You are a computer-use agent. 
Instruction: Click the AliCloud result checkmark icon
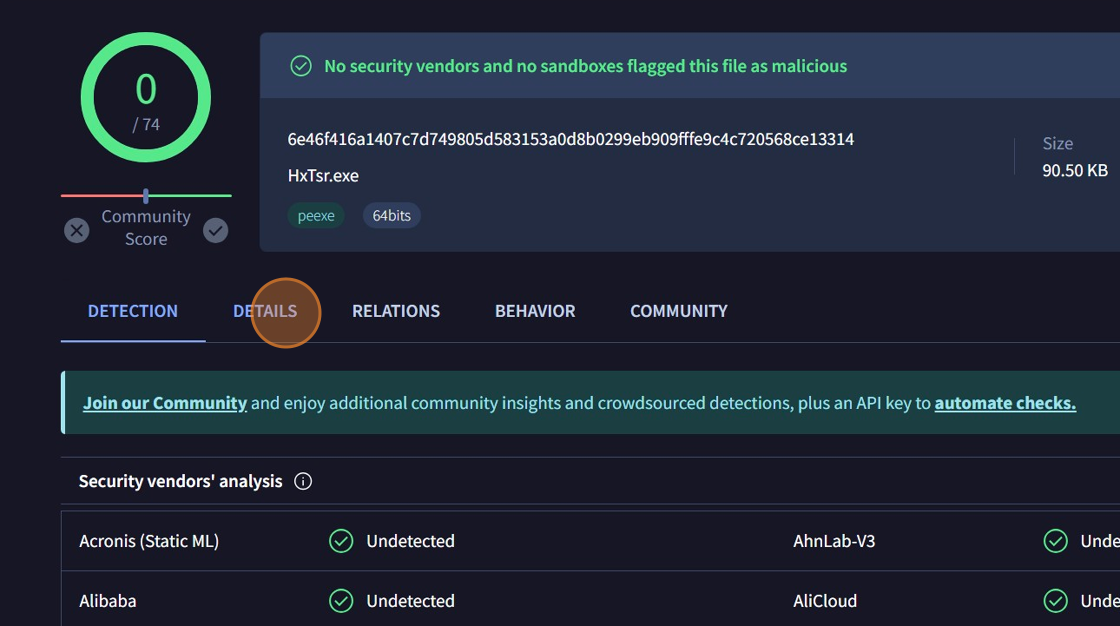(x=1055, y=601)
